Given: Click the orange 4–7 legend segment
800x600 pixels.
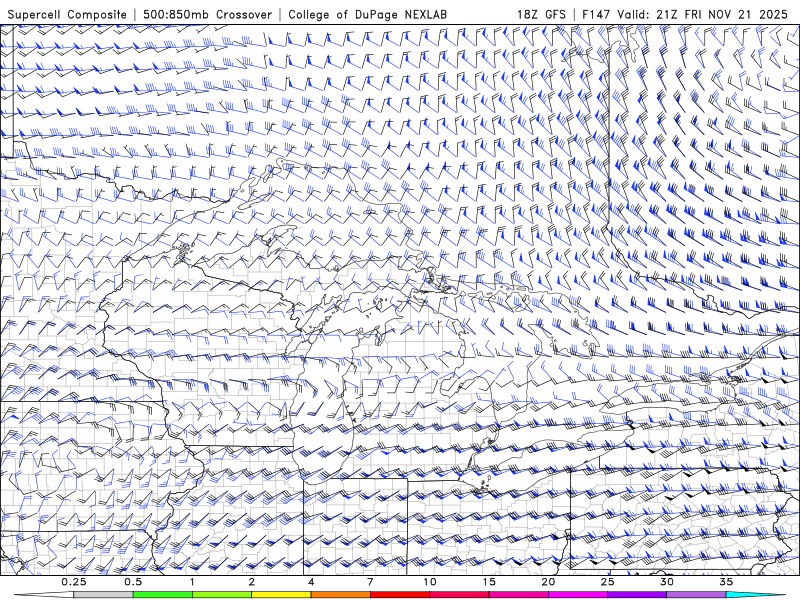Looking at the screenshot, I should (340, 595).
